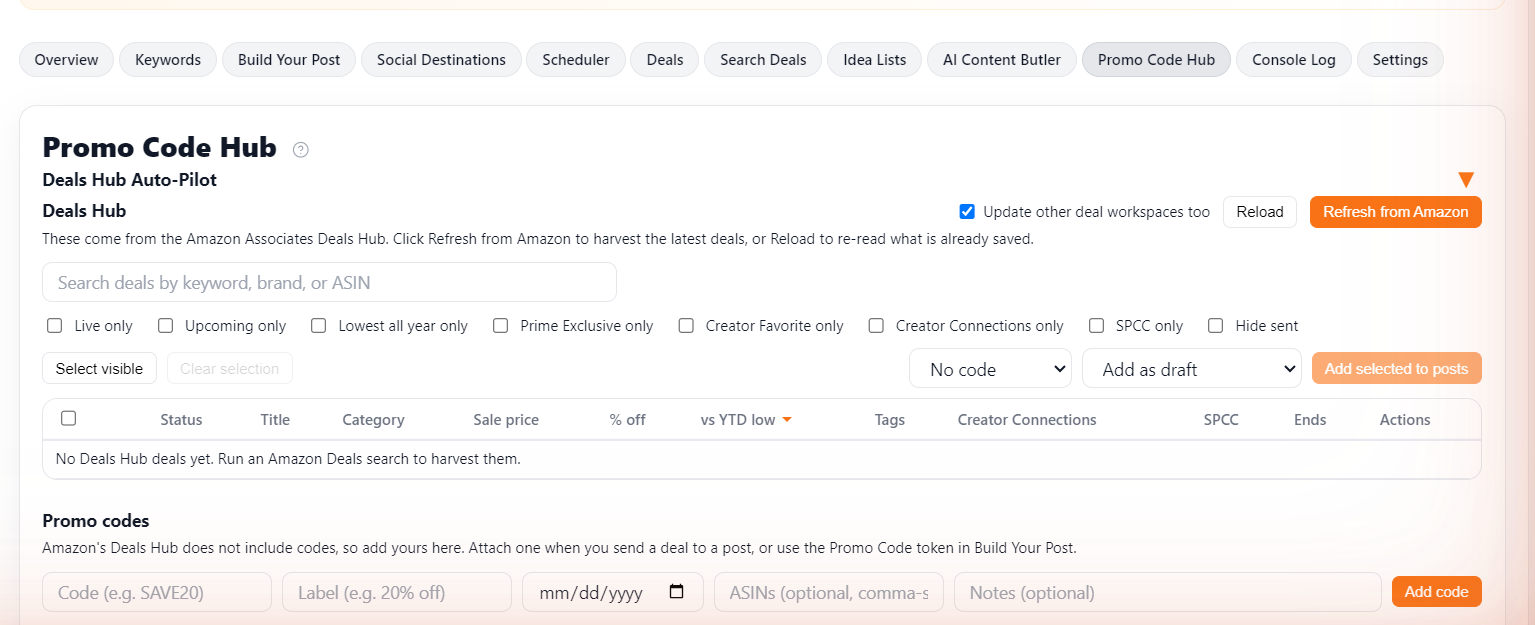The image size is (1535, 625).
Task: Click the Reload button
Action: [1260, 212]
